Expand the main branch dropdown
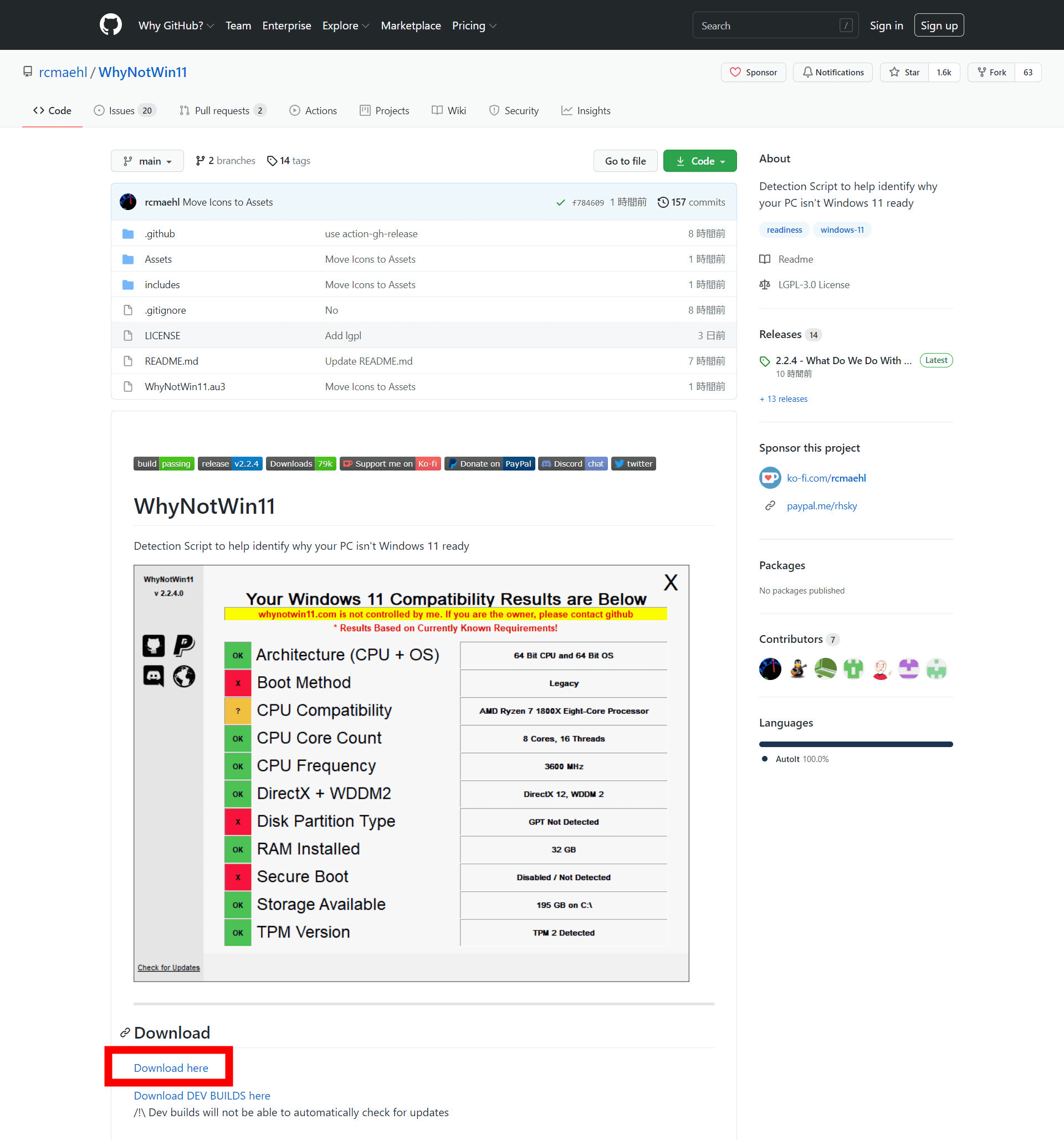Screen dimensions: 1064x1140 tap(147, 161)
